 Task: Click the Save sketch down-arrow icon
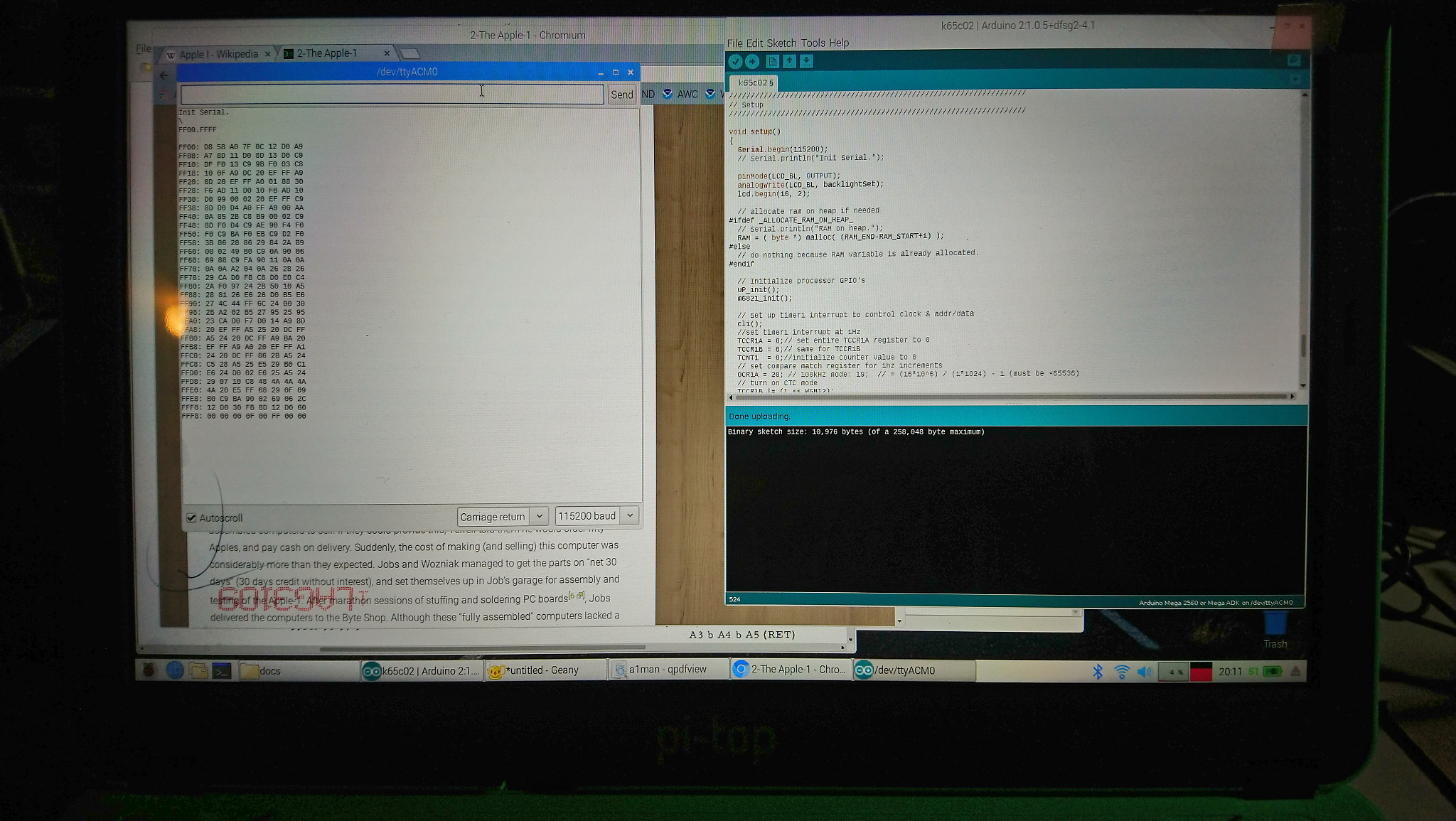click(x=806, y=62)
